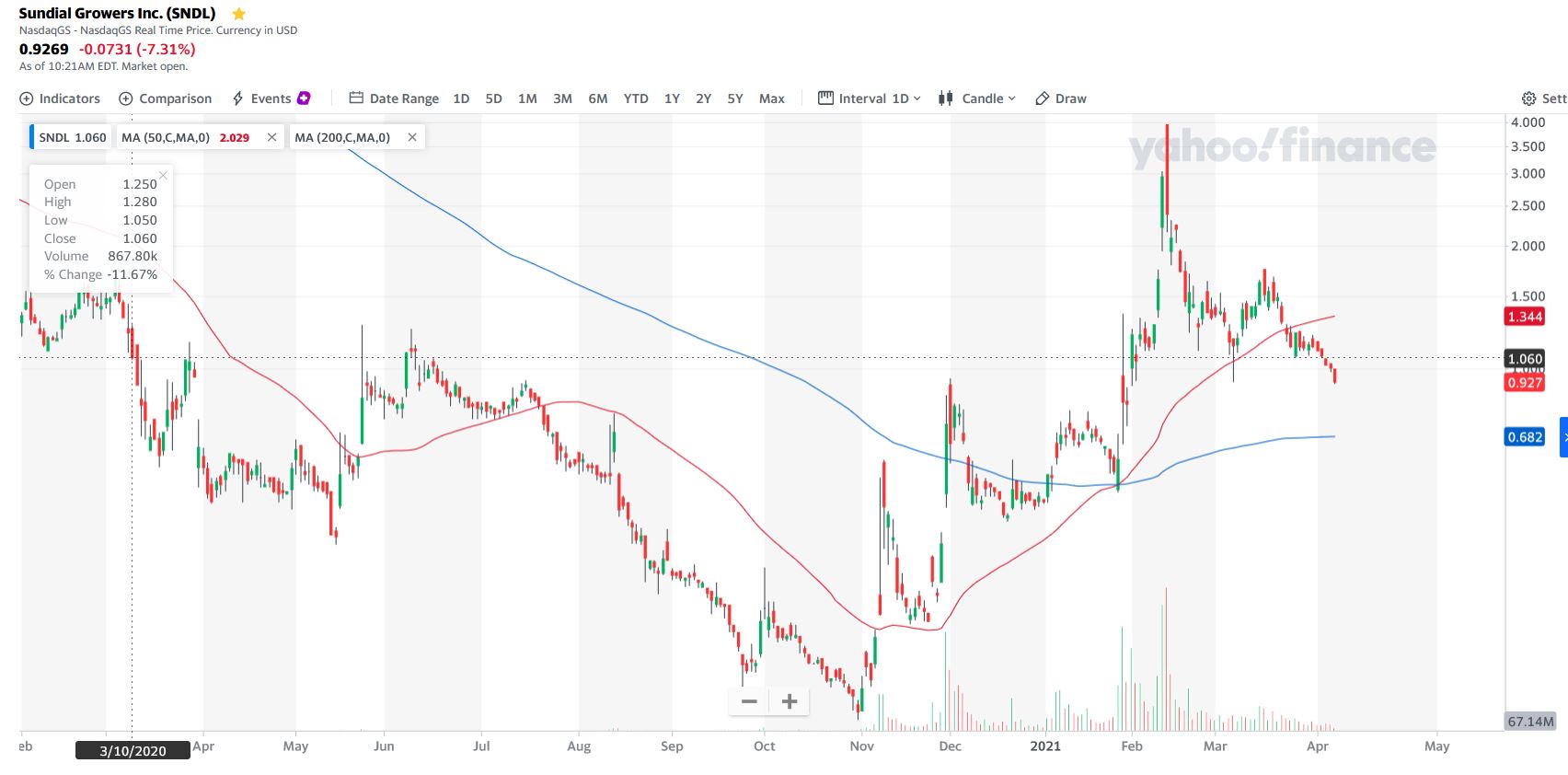Click the 0.927 current price tag
Image resolution: width=1568 pixels, height=775 pixels.
point(1525,383)
